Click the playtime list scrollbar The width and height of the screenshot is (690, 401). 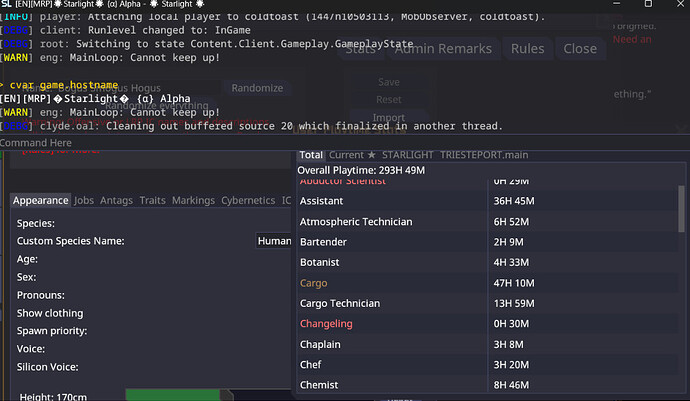coord(681,209)
